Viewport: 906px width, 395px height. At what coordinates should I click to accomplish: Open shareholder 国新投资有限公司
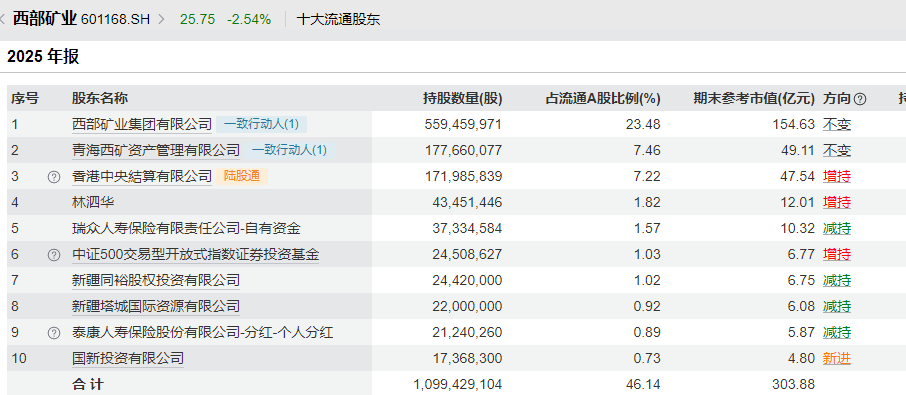[128, 359]
